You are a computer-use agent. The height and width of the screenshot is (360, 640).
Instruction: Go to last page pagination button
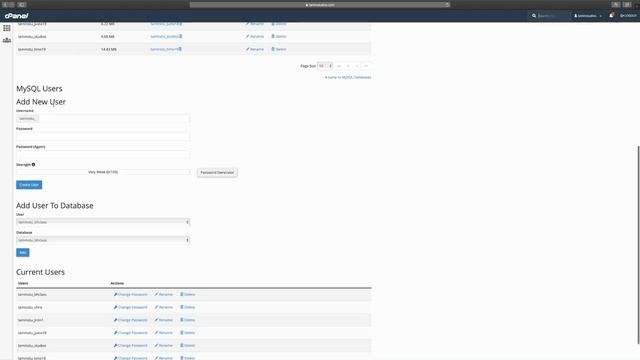pyautogui.click(x=366, y=66)
